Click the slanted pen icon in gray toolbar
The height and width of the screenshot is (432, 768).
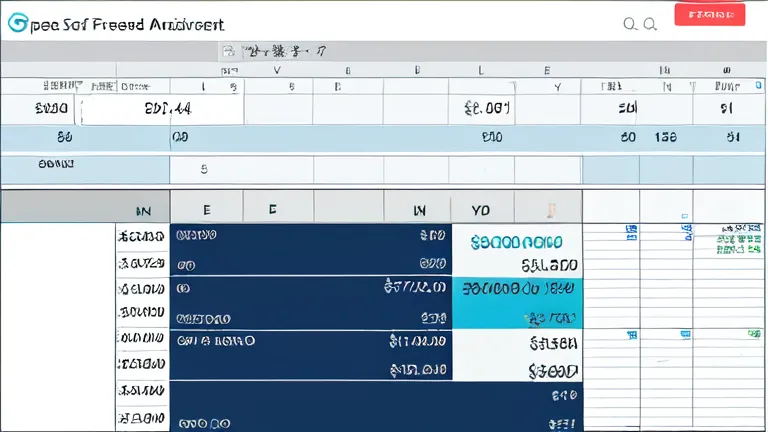point(321,51)
